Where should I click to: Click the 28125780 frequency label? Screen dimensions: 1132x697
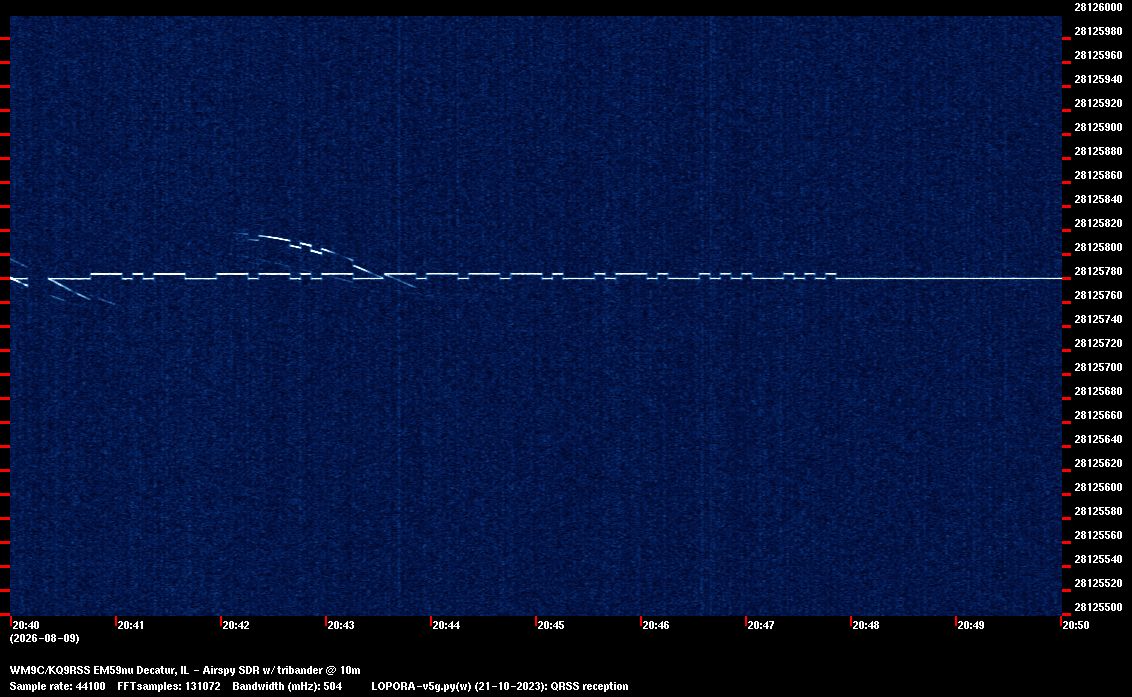(1098, 271)
